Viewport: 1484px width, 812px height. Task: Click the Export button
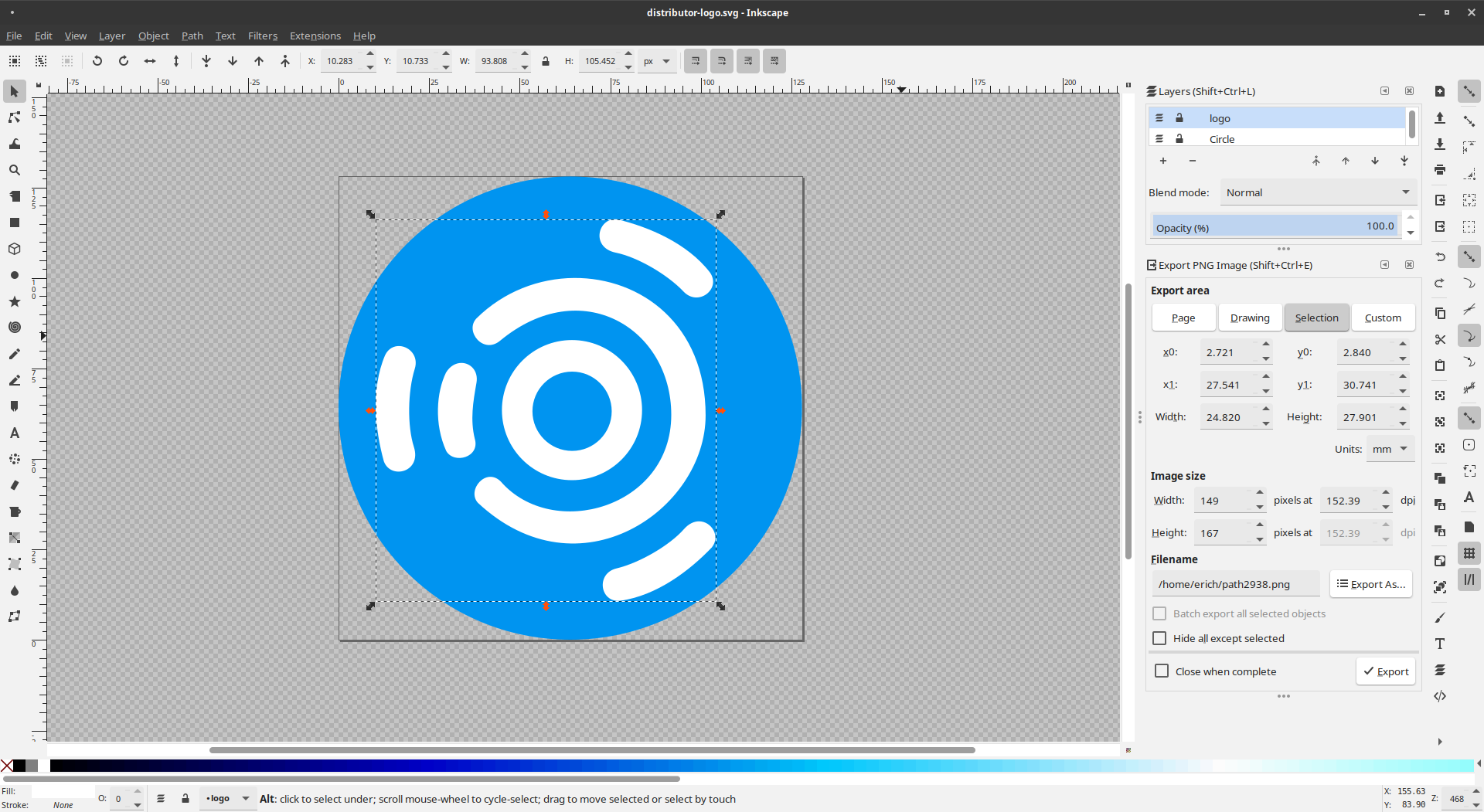tap(1385, 671)
